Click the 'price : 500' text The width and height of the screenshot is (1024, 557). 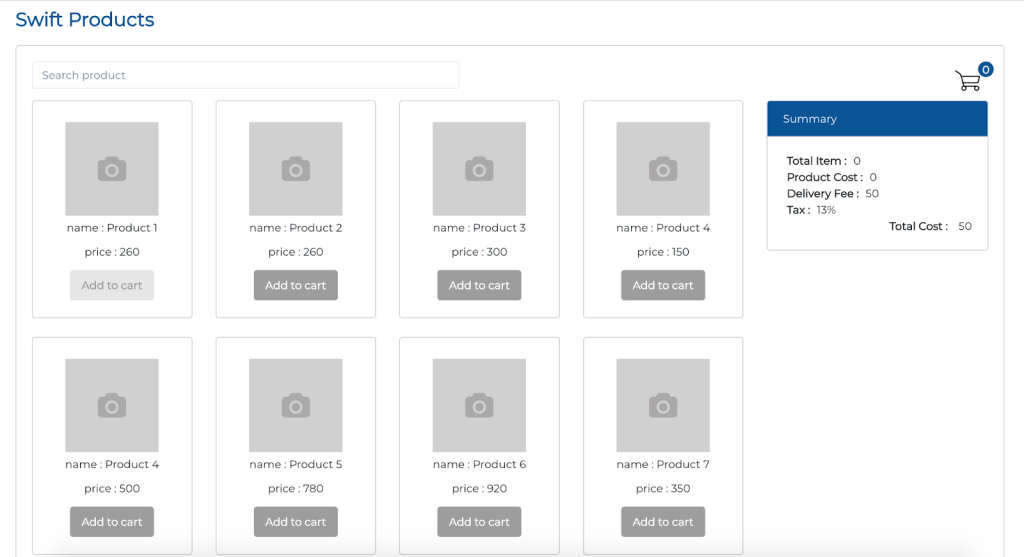pyautogui.click(x=112, y=488)
